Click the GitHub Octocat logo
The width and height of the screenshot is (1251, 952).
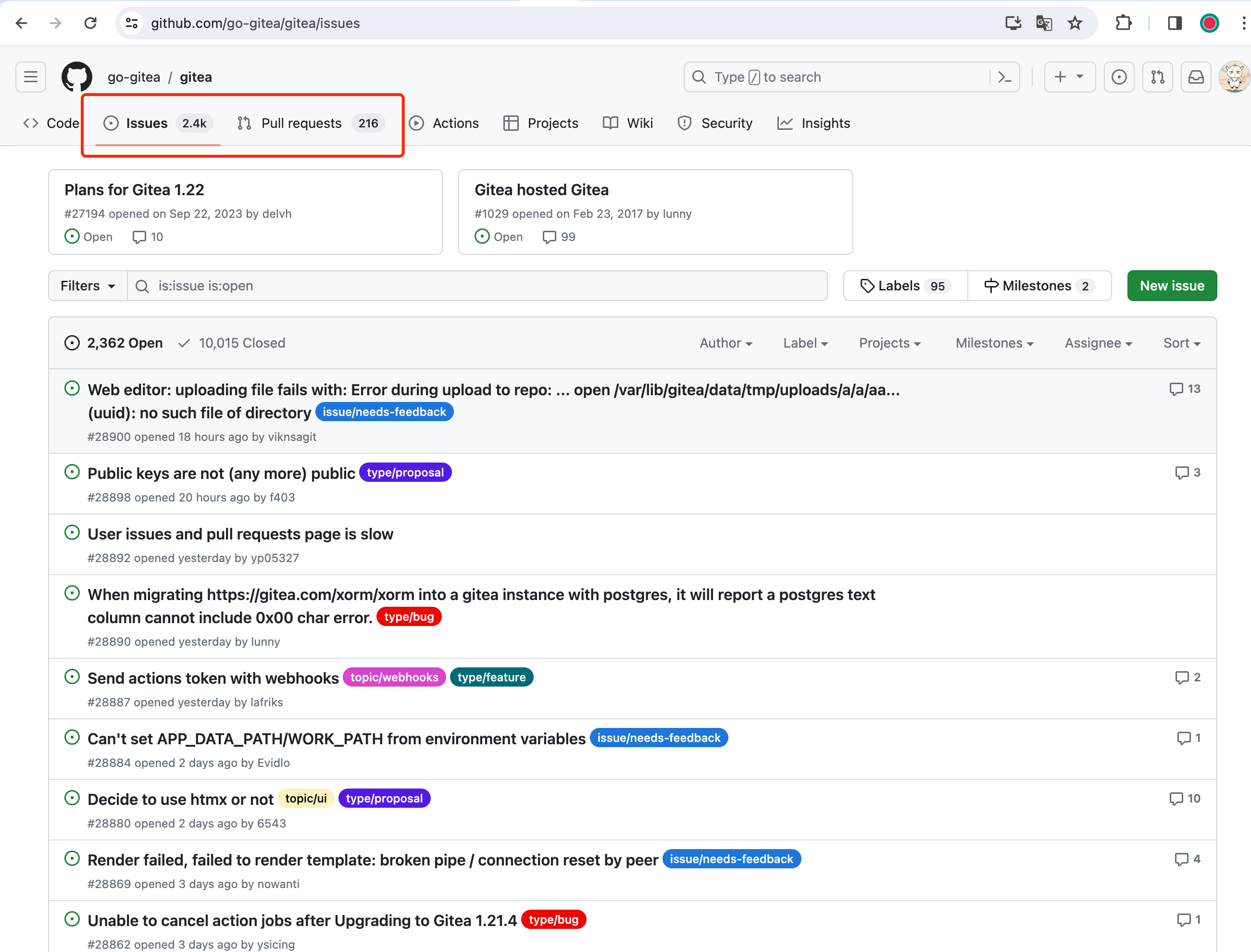pos(76,77)
